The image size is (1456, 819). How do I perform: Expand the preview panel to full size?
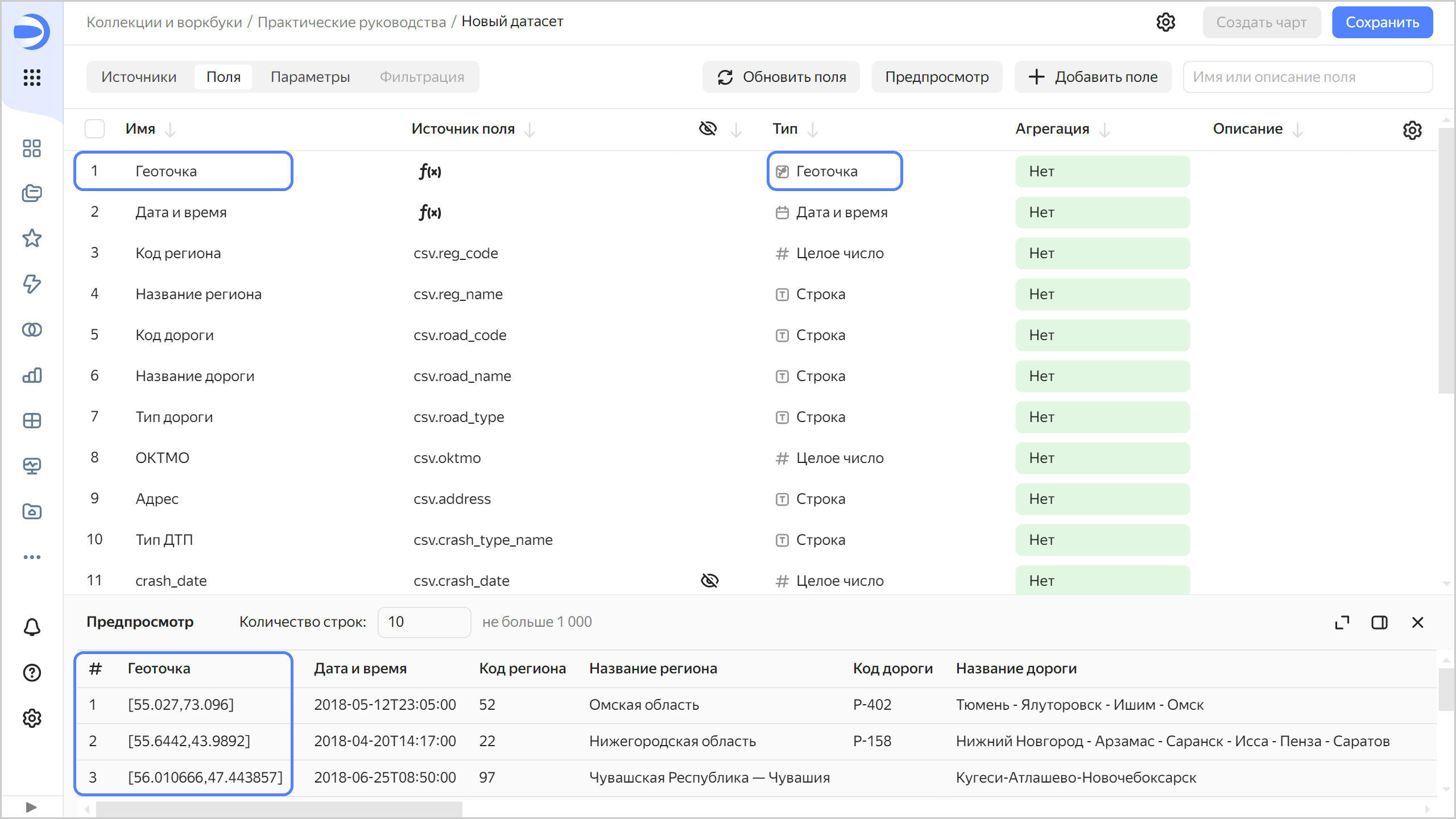1342,622
